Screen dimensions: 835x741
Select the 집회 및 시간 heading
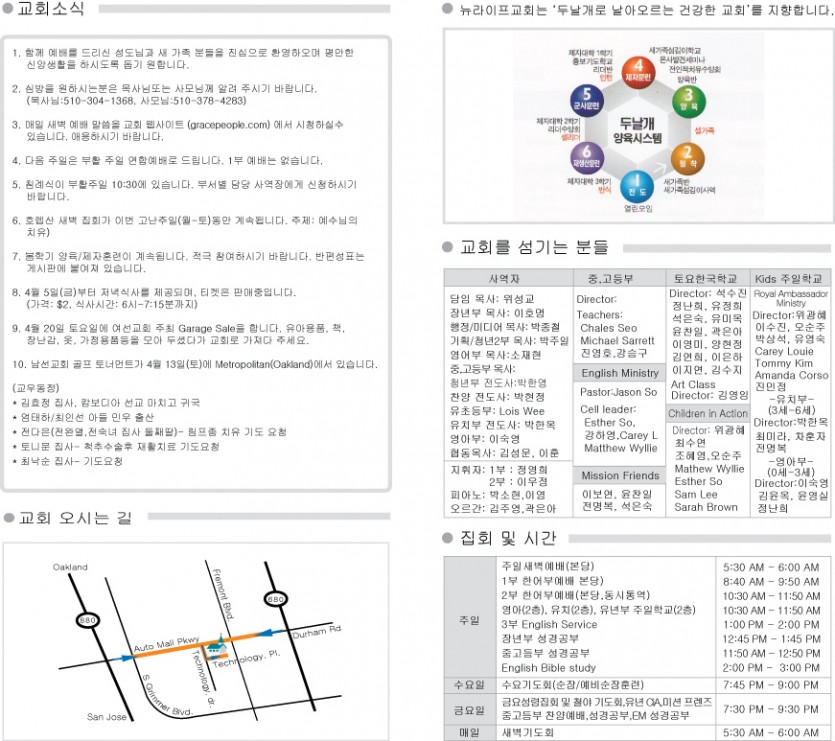coord(508,538)
